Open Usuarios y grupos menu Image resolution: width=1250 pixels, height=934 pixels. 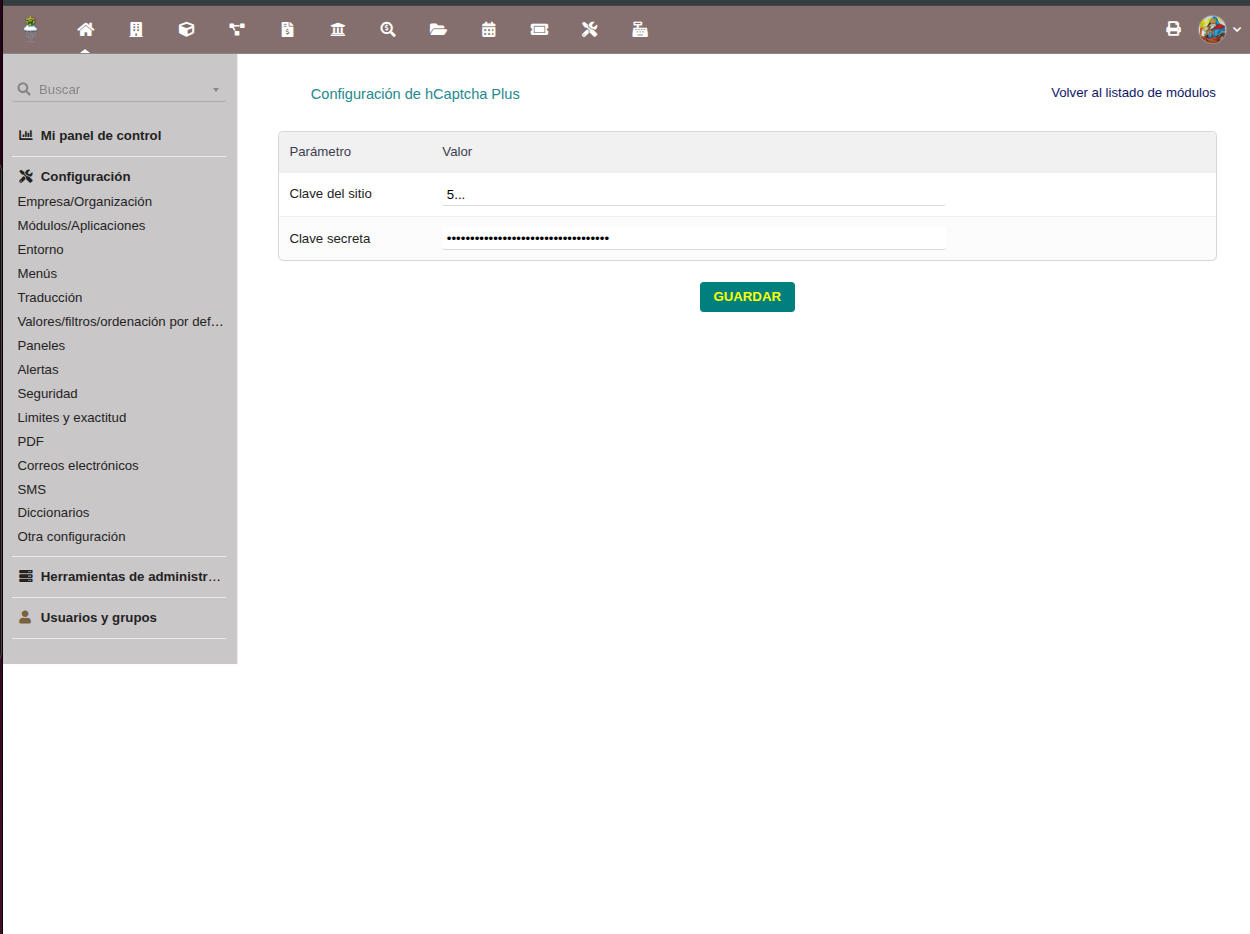[98, 617]
